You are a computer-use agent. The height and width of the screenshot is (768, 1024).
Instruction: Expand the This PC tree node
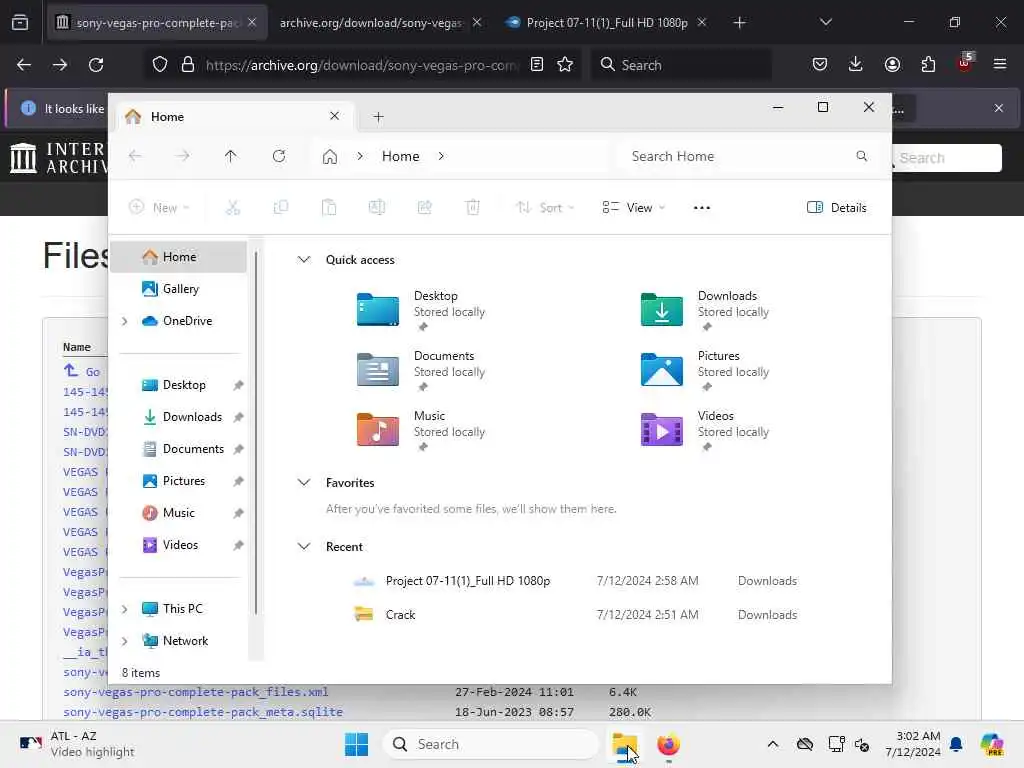125,609
